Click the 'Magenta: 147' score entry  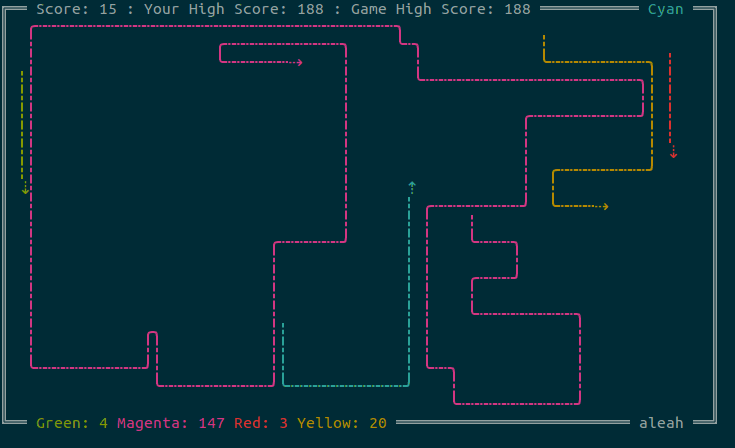tap(171, 423)
